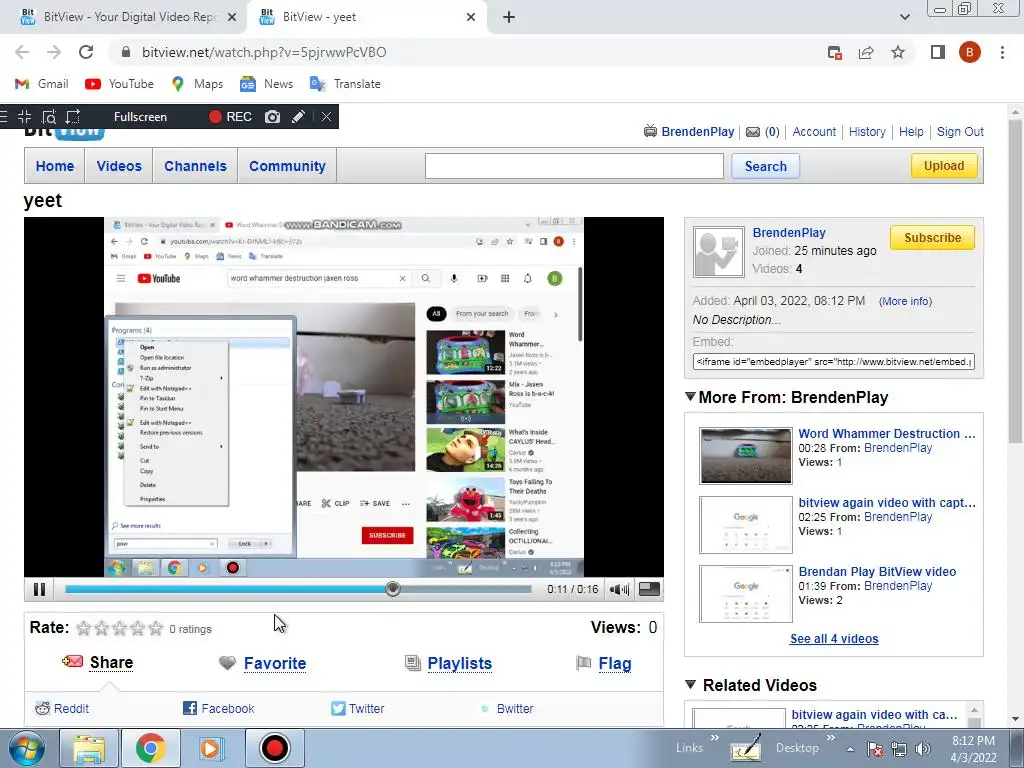Open Chrome profile avatar B
This screenshot has width=1024, height=768.
point(970,52)
